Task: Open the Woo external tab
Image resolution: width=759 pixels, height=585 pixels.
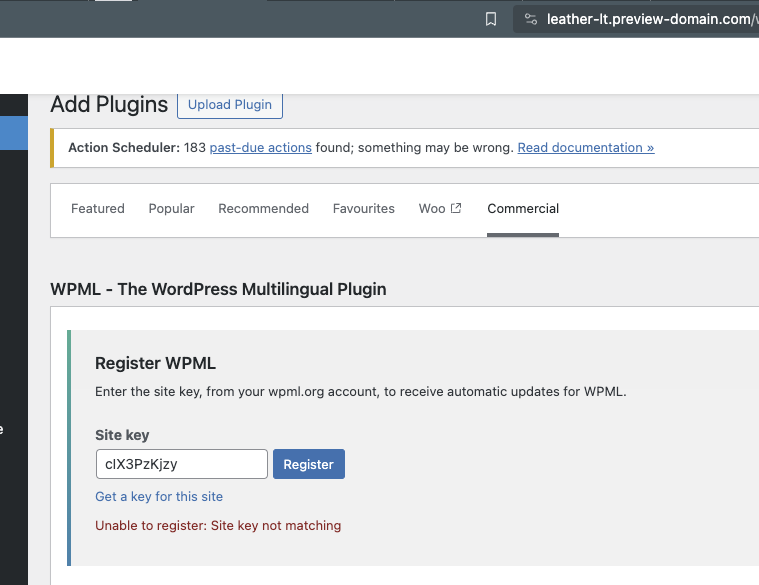Action: (x=440, y=209)
